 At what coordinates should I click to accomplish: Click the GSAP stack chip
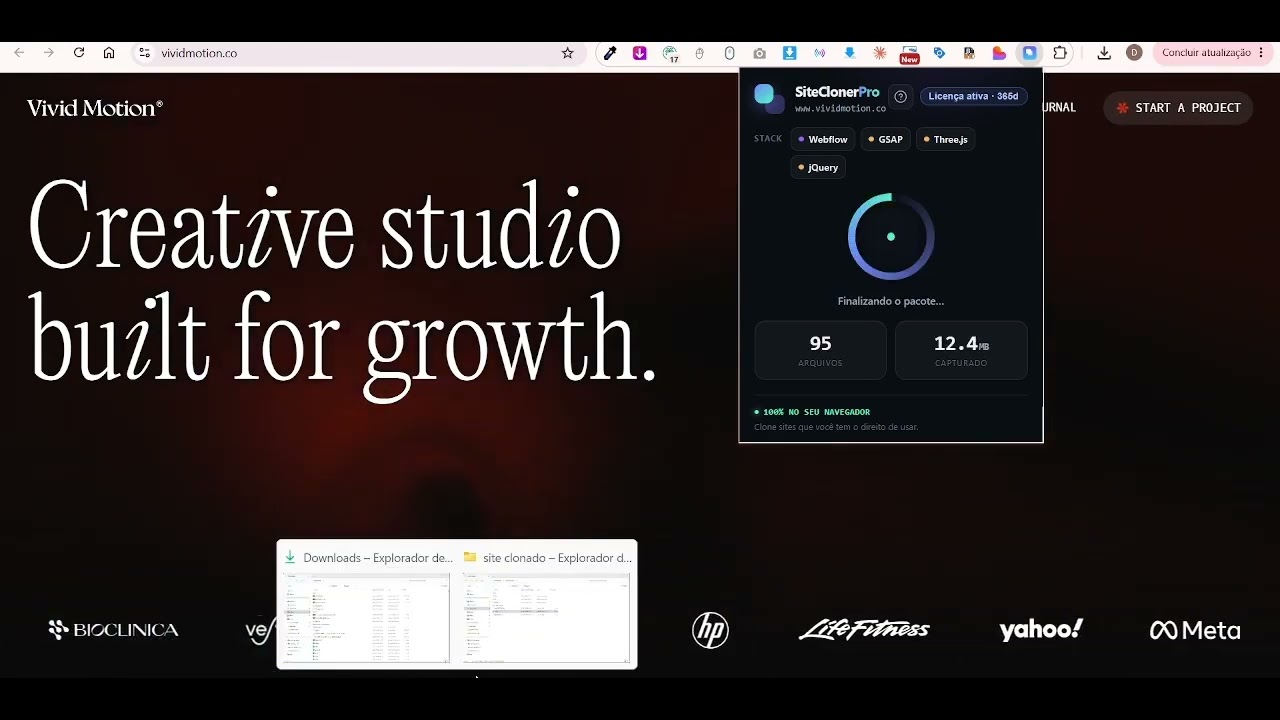(x=886, y=140)
